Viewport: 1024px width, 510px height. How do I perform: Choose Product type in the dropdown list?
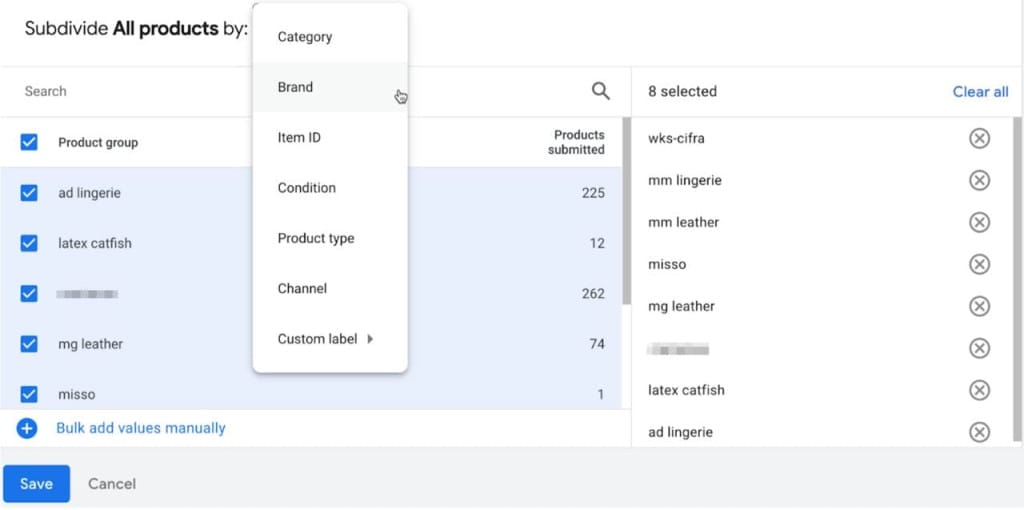point(316,238)
